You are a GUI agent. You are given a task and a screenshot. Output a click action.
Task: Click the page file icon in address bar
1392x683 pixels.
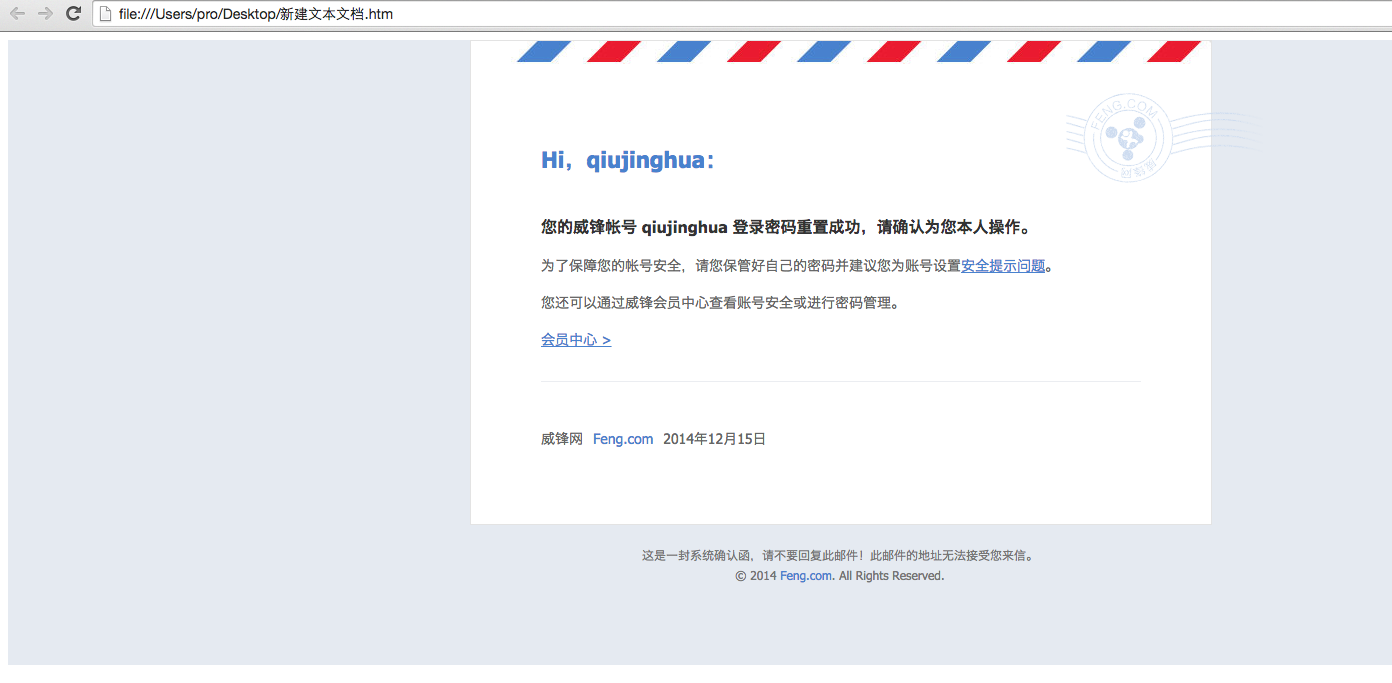coord(104,14)
